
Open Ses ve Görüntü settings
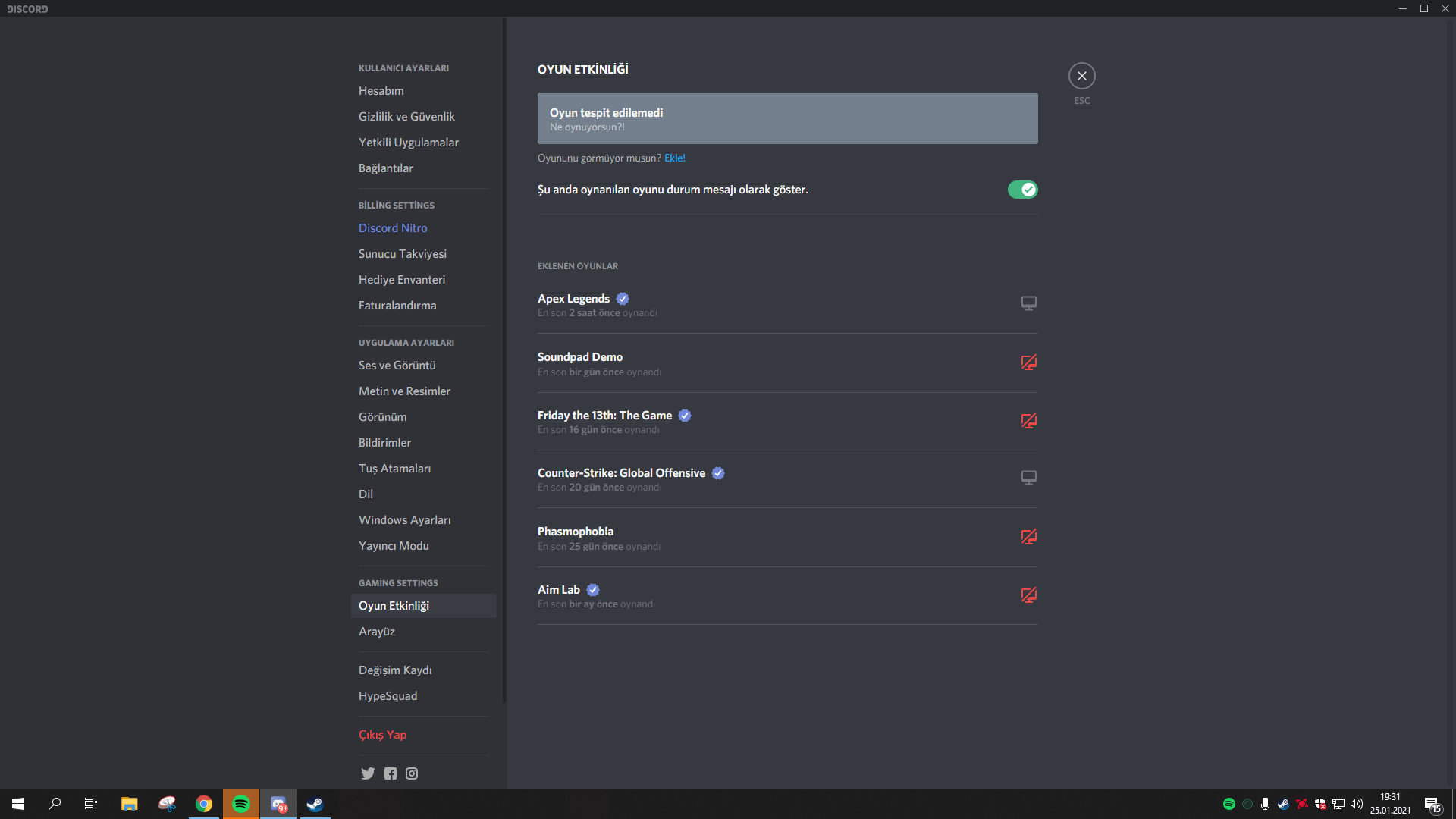[424, 366]
